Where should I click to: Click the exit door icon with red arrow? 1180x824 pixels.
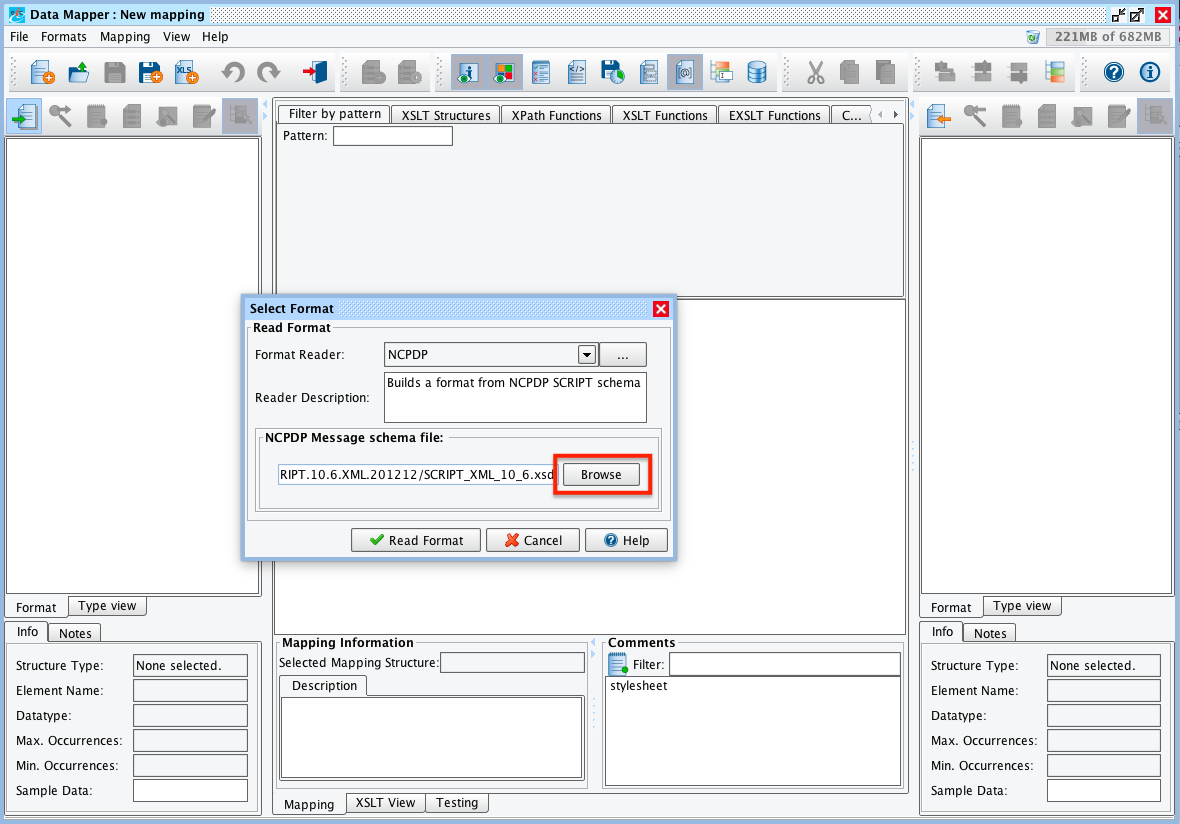click(x=315, y=72)
